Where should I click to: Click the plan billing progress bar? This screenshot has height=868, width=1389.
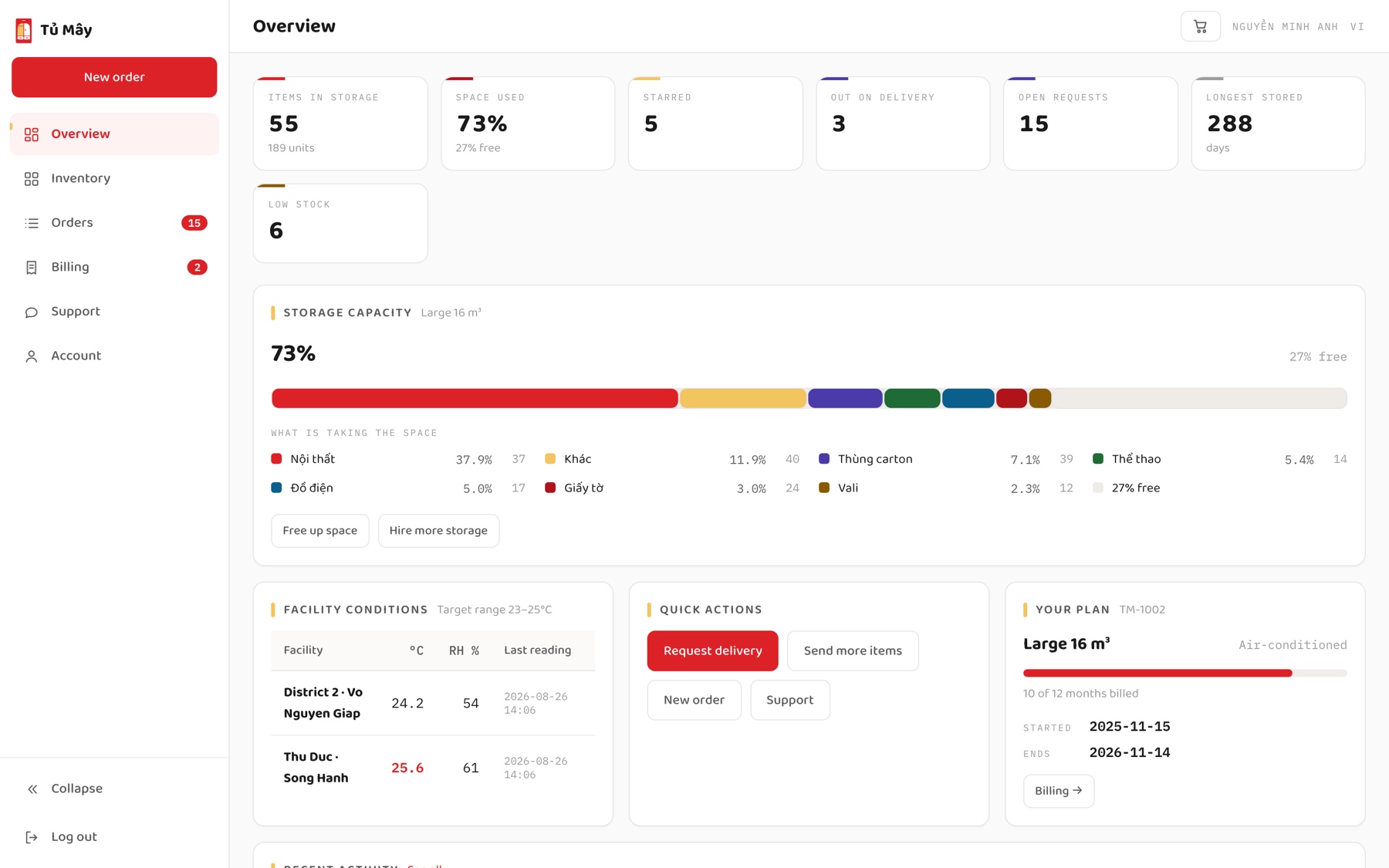tap(1185, 674)
